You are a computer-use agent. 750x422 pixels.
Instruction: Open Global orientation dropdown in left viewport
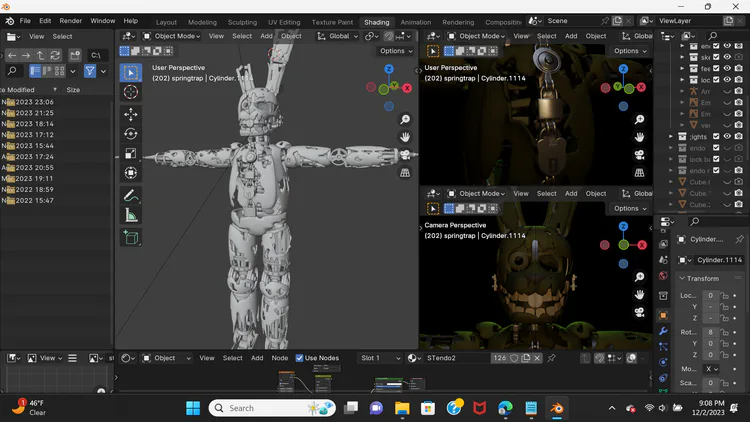pos(337,36)
